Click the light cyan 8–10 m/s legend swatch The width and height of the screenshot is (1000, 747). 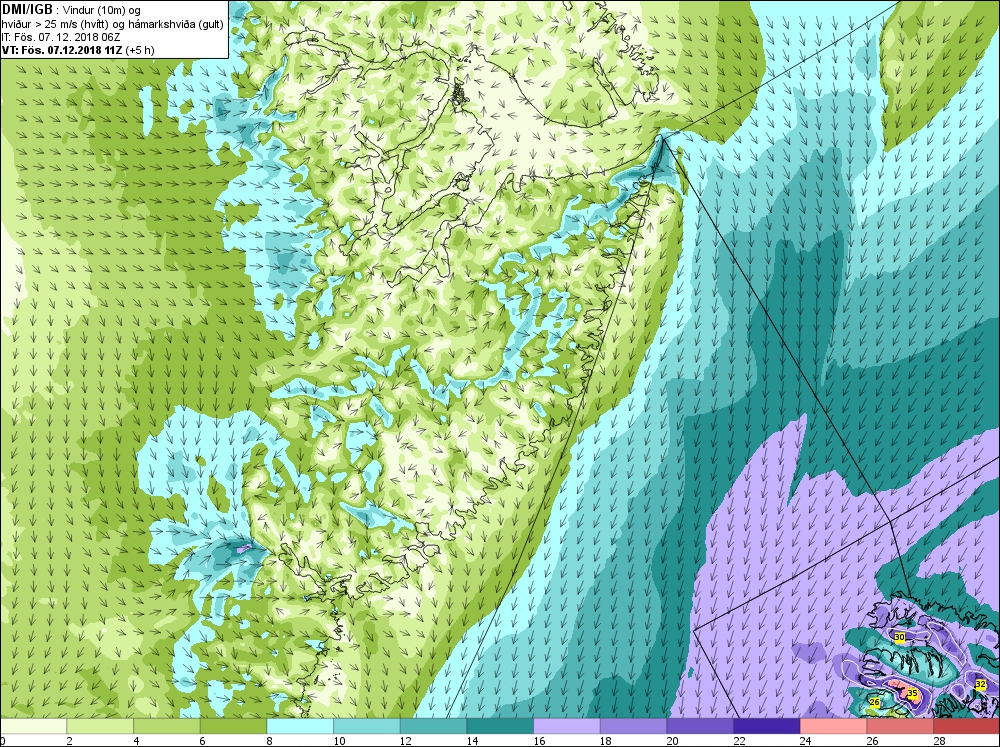(x=300, y=726)
